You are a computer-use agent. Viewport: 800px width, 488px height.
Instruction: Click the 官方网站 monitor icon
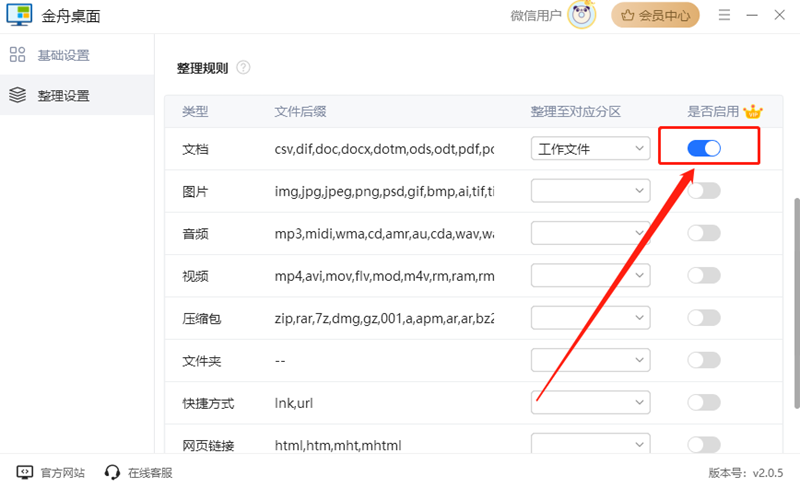(x=24, y=472)
